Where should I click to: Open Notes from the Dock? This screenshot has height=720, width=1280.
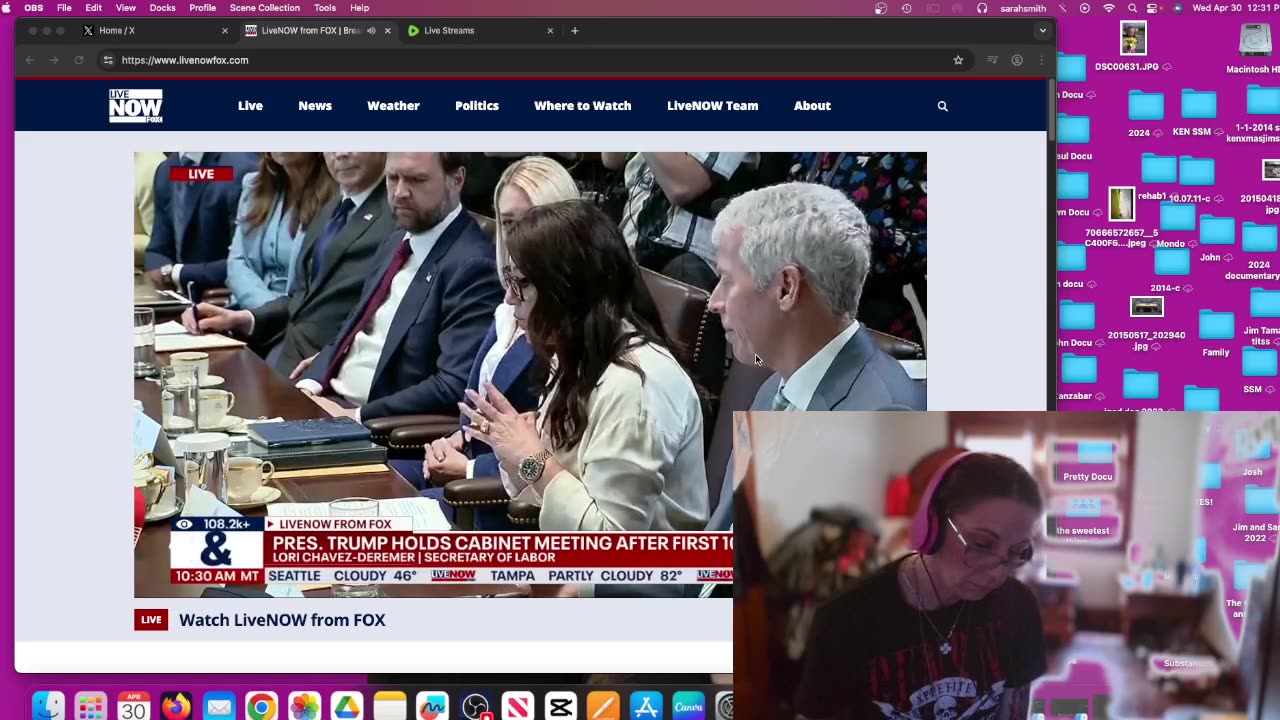pyautogui.click(x=390, y=707)
